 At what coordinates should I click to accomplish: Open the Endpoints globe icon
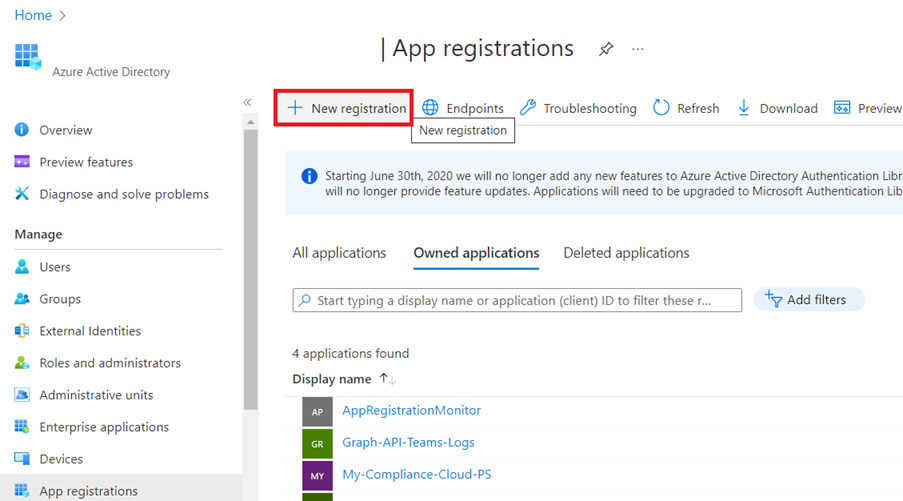(430, 108)
